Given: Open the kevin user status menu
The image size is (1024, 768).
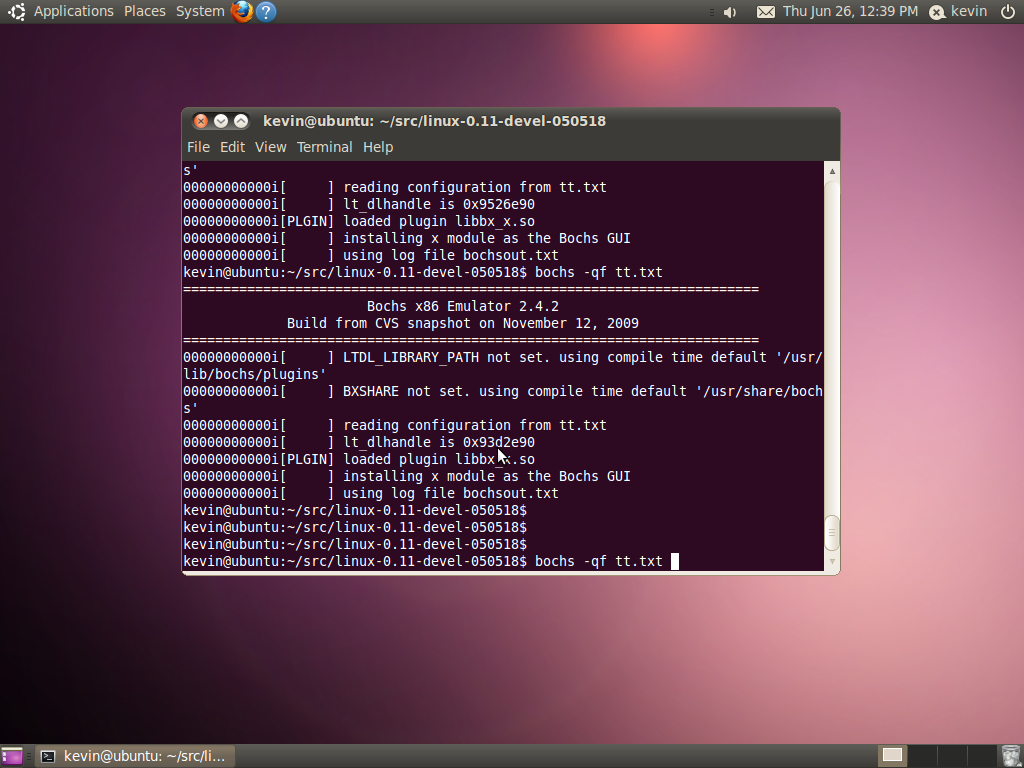Looking at the screenshot, I should click(x=958, y=11).
